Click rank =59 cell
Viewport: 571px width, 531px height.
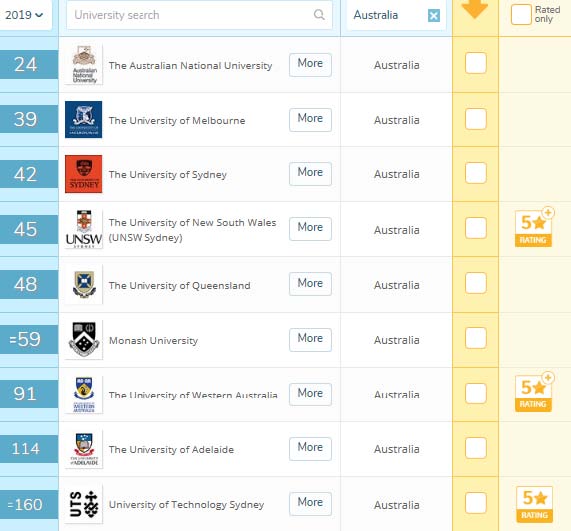[x=29, y=339]
